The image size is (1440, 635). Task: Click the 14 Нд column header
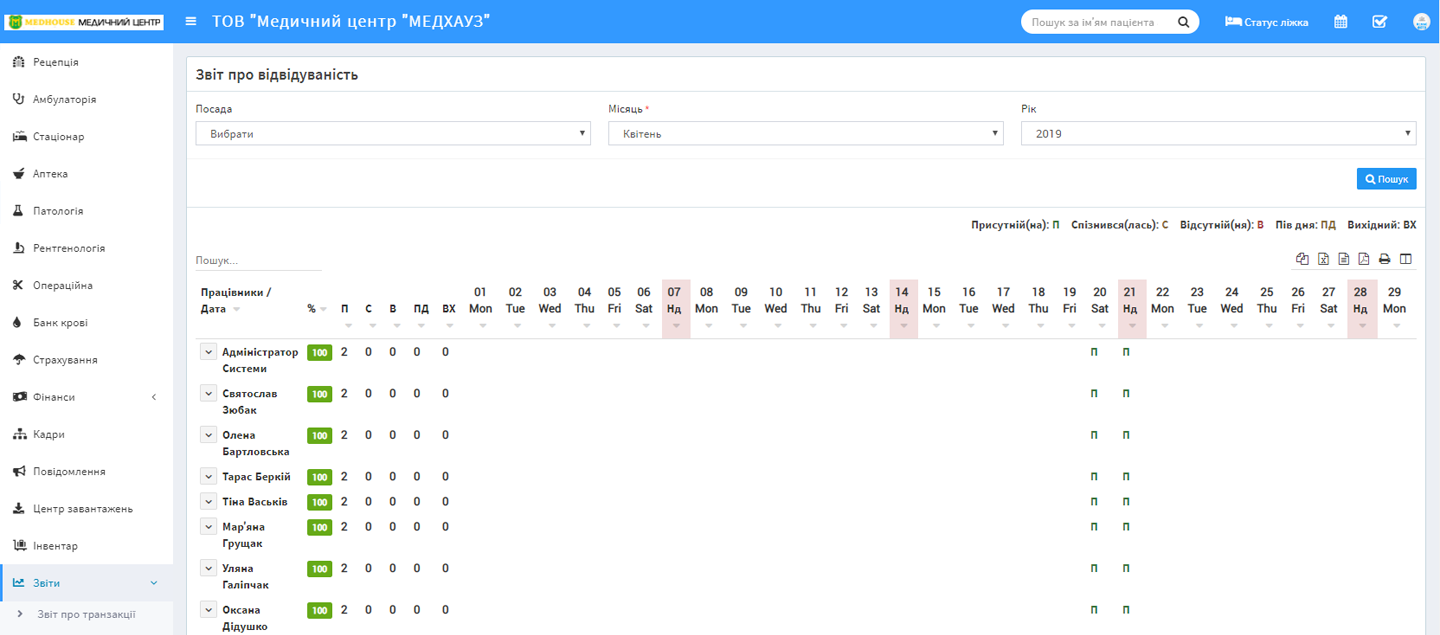pos(903,307)
